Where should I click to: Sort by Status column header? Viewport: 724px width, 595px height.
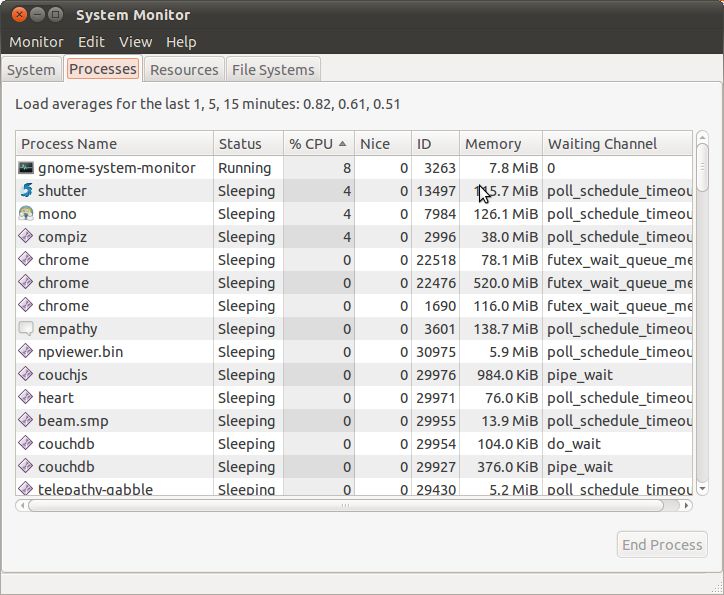point(248,144)
